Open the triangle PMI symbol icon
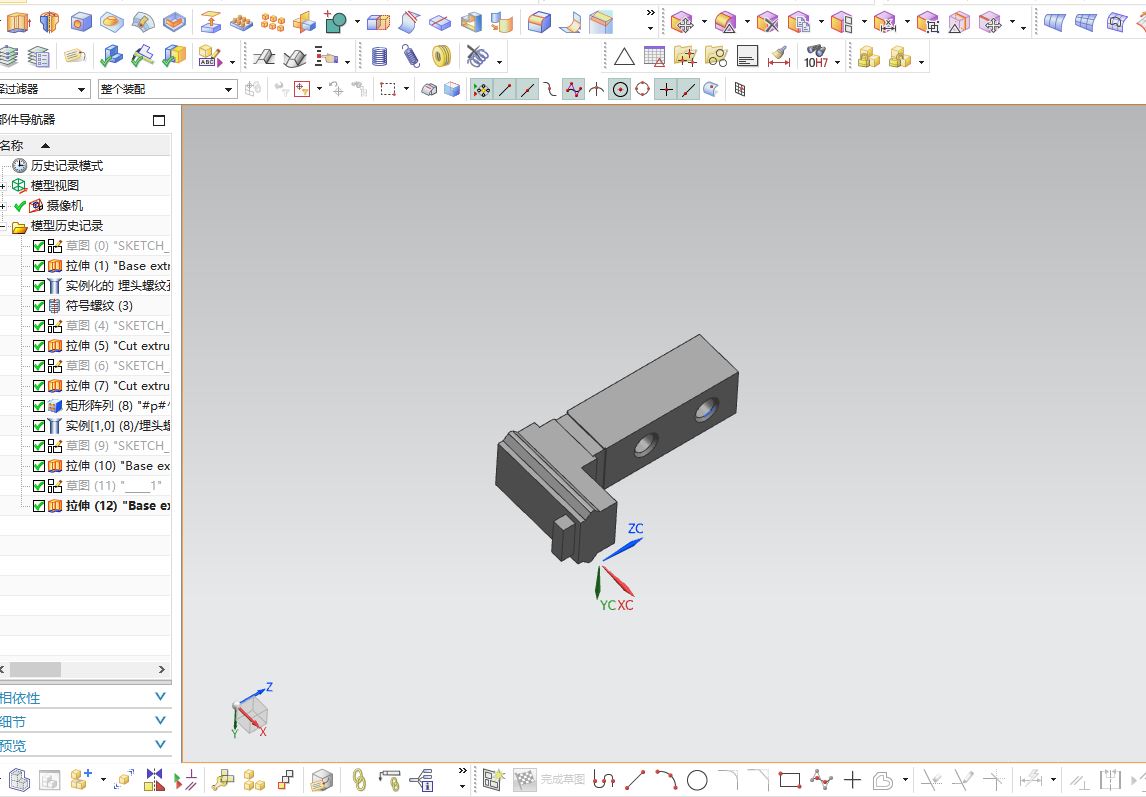Image resolution: width=1146 pixels, height=797 pixels. [x=623, y=56]
